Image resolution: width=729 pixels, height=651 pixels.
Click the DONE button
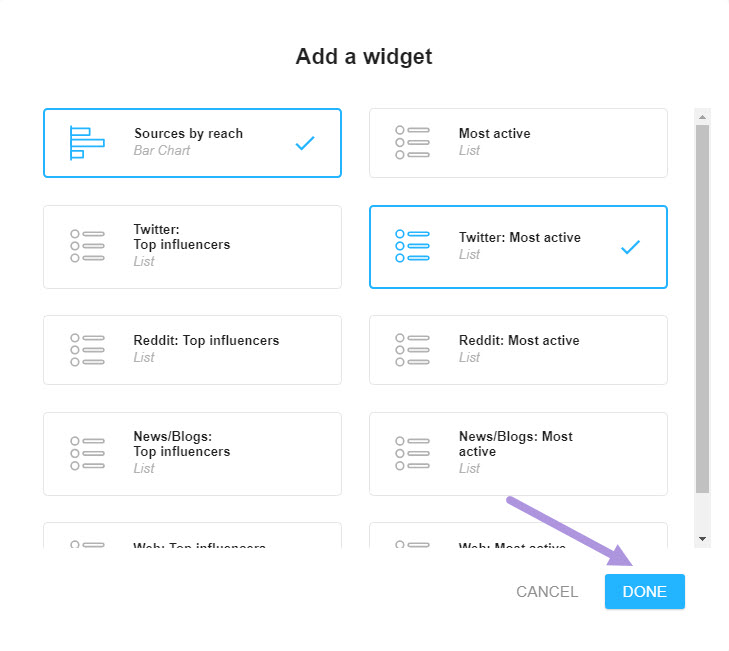coord(644,591)
